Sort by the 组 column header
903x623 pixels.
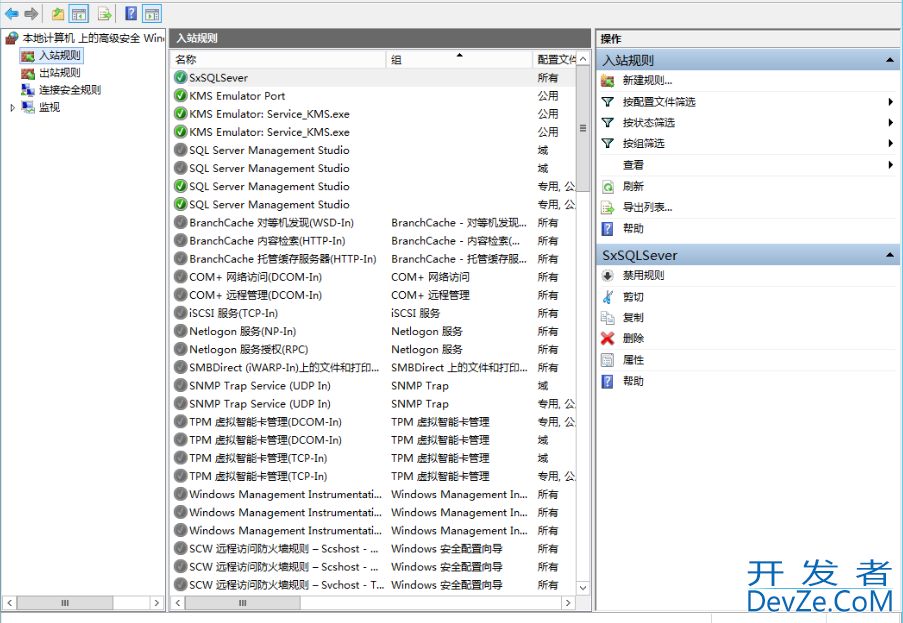coord(459,59)
